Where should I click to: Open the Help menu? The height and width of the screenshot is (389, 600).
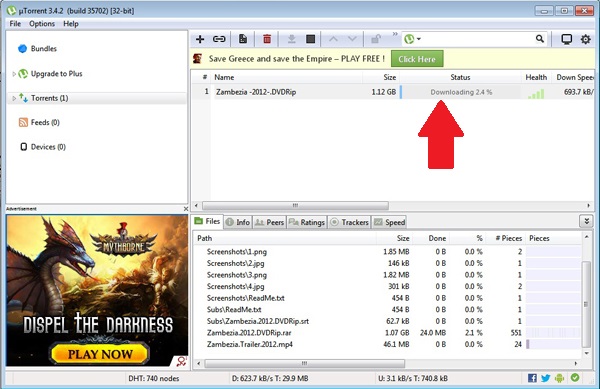tap(71, 24)
